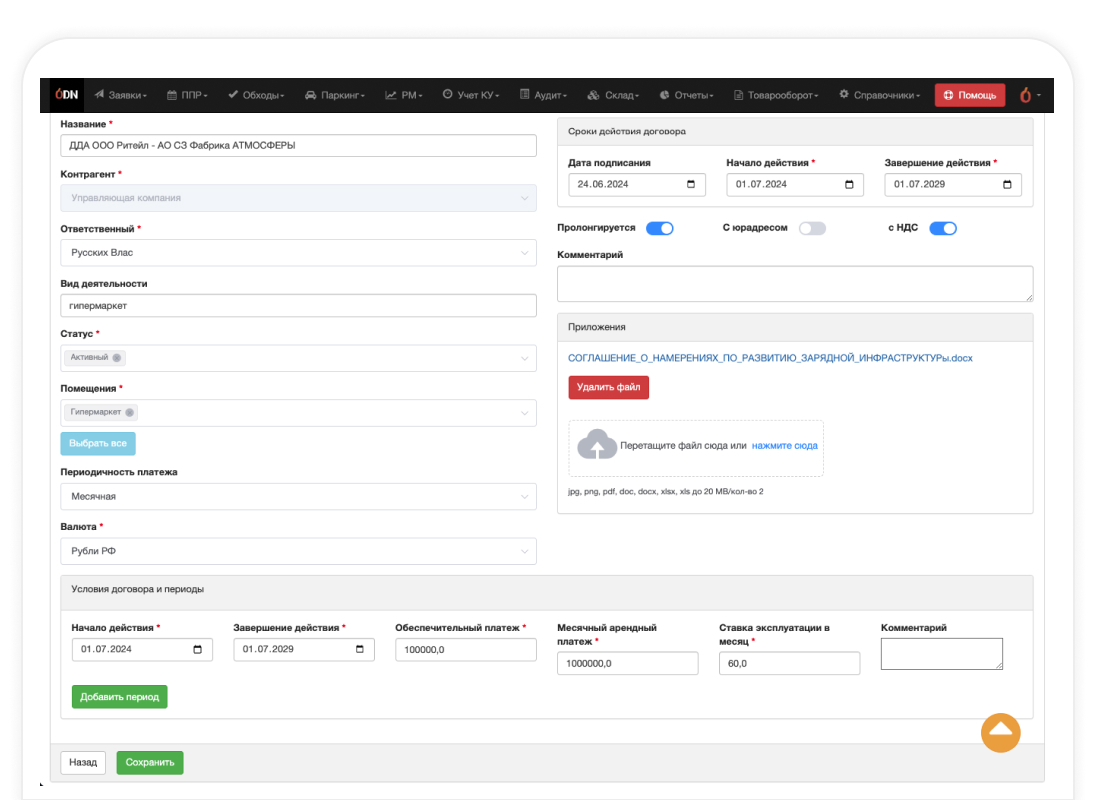
Task: Open calendar picker for top Завершение действия
Action: point(1007,185)
